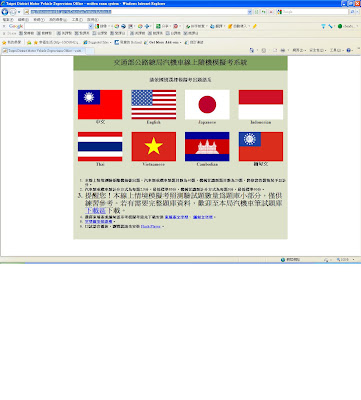The width and height of the screenshot is (361, 400).
Task: Focus the Google Toolbar search field
Action: 57,26
